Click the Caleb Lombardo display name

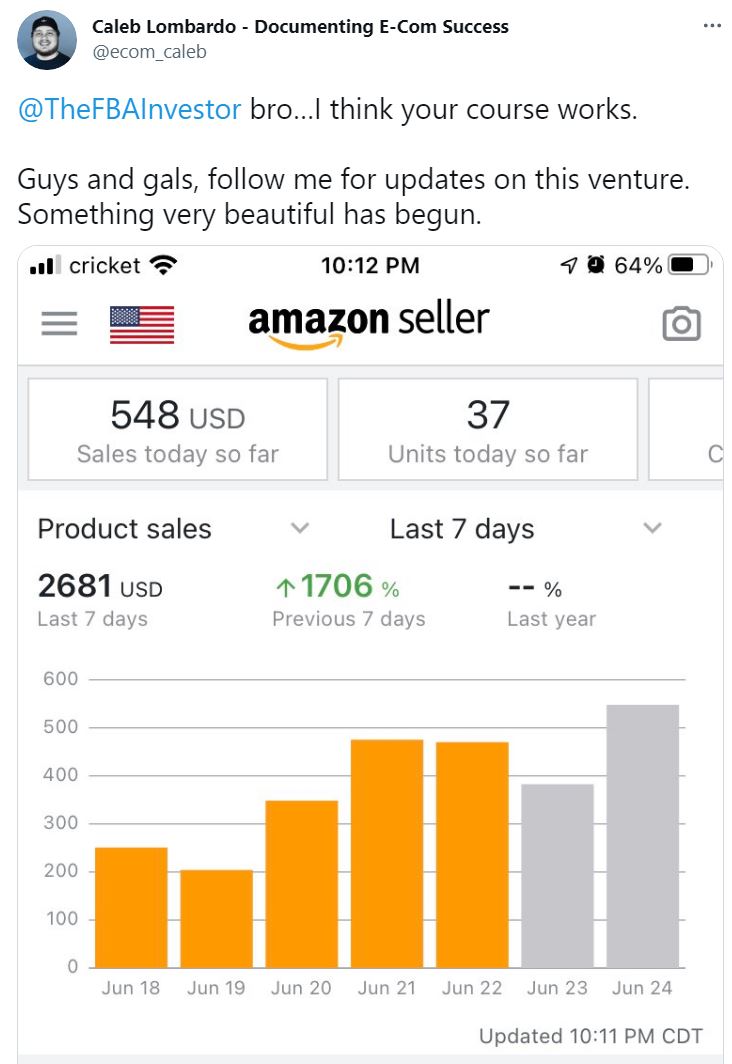coord(164,26)
